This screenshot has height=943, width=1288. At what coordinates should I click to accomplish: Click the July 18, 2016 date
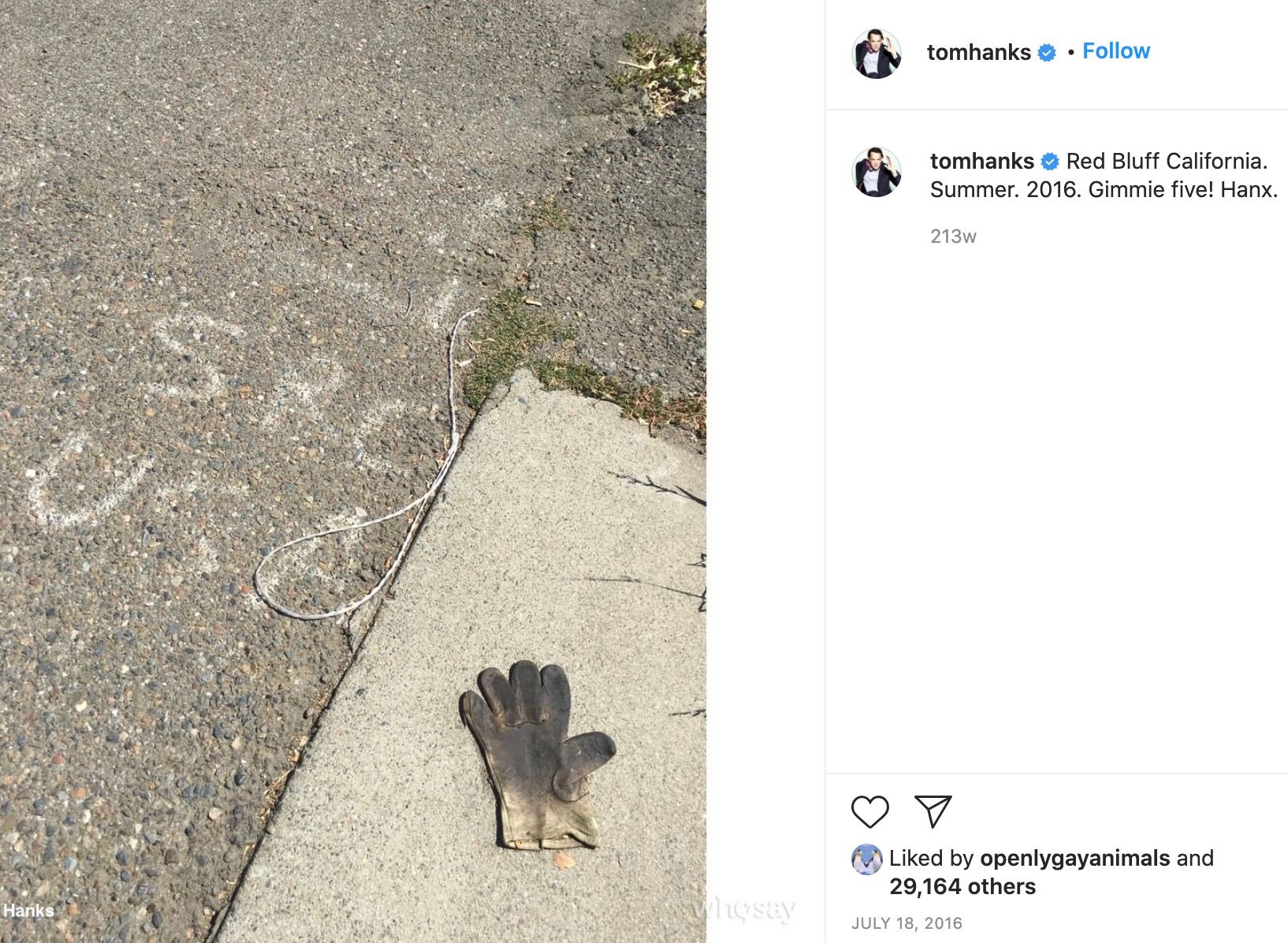pyautogui.click(x=906, y=923)
